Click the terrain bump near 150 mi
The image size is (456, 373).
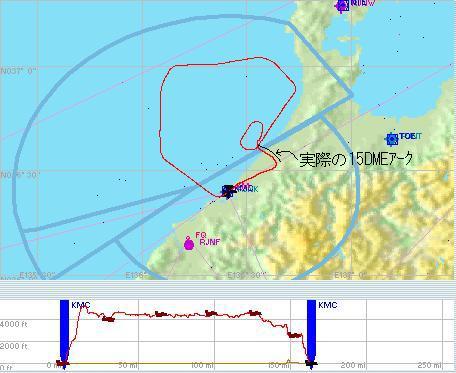[x=289, y=361]
